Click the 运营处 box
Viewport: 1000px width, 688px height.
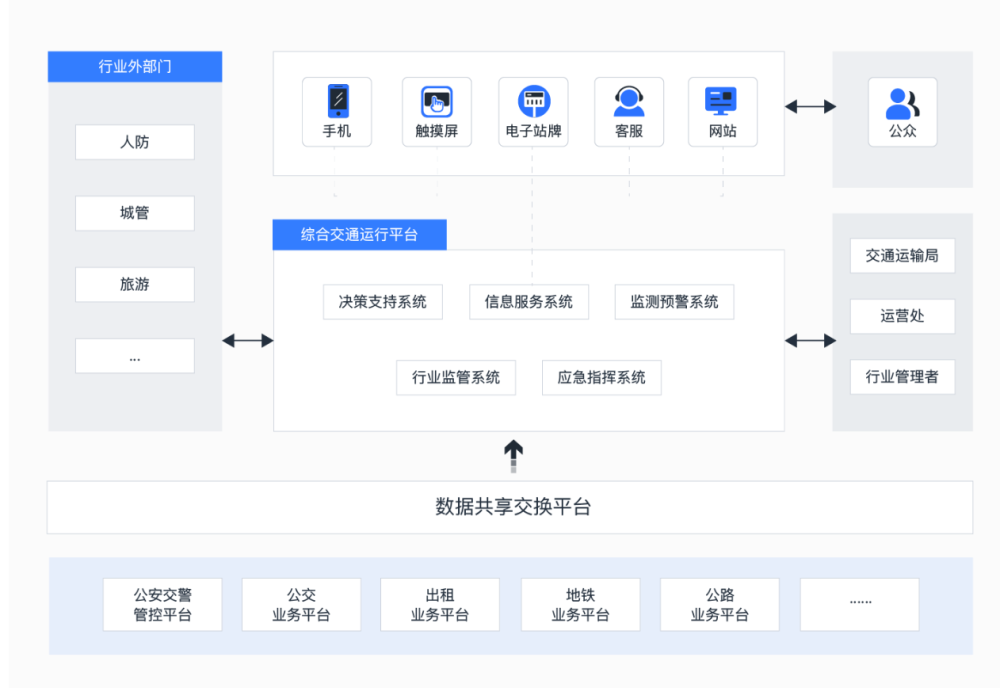click(902, 316)
